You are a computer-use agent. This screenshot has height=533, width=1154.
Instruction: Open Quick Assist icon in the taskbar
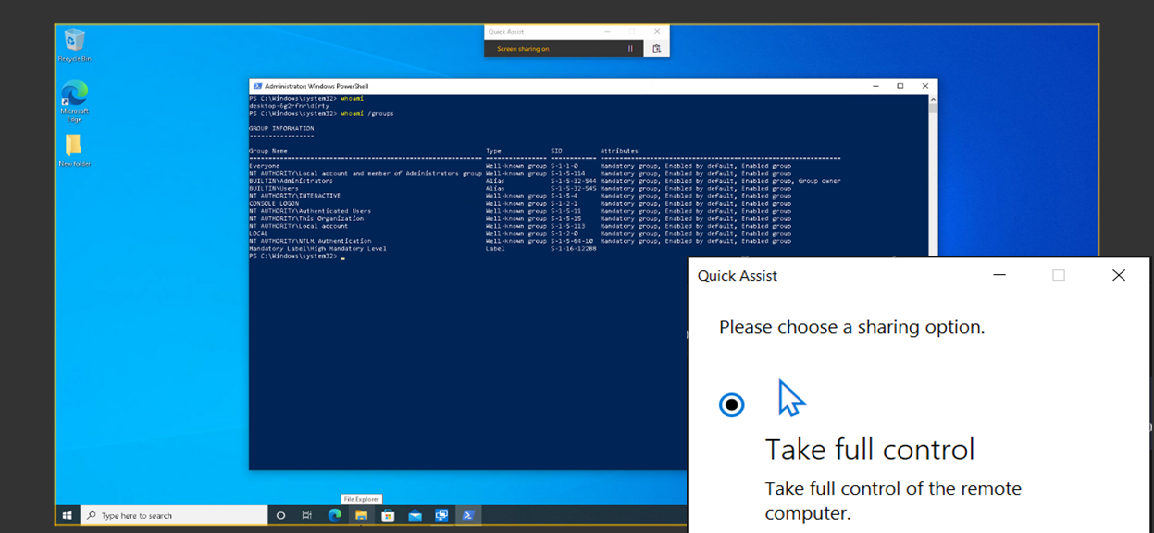click(x=441, y=515)
